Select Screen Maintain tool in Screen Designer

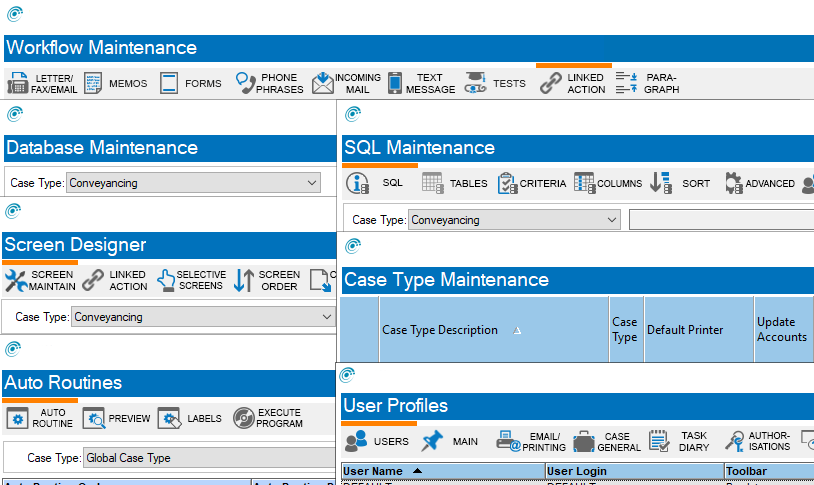pyautogui.click(x=39, y=281)
